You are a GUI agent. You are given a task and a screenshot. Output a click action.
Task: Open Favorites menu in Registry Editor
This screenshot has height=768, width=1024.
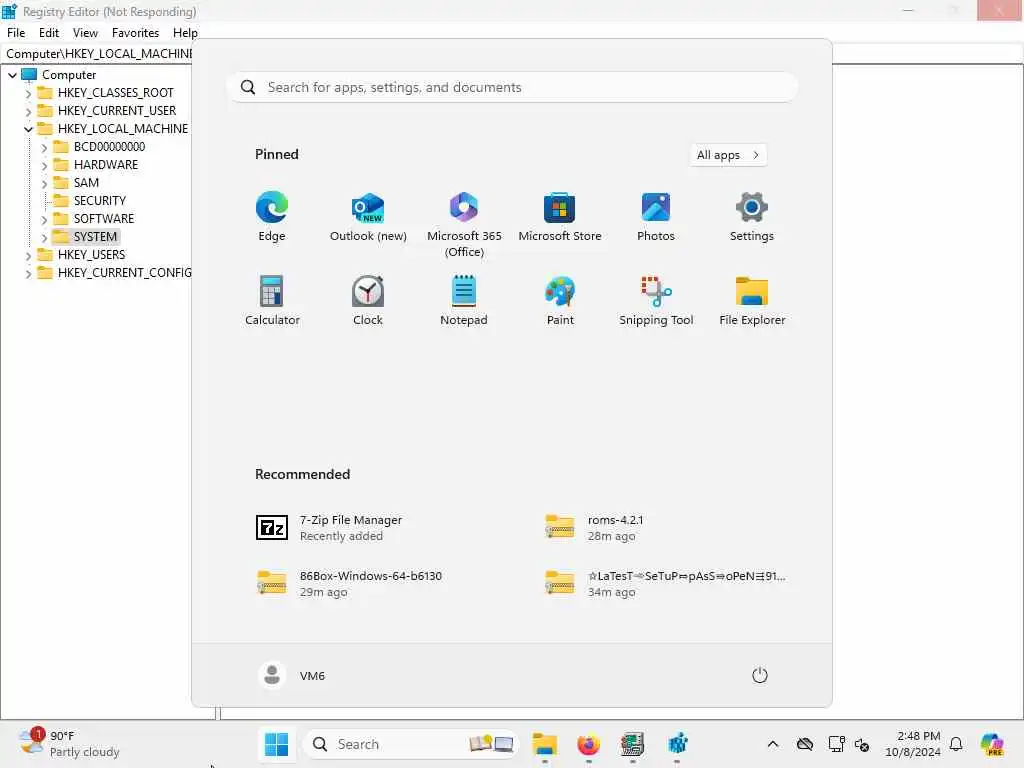coord(135,33)
